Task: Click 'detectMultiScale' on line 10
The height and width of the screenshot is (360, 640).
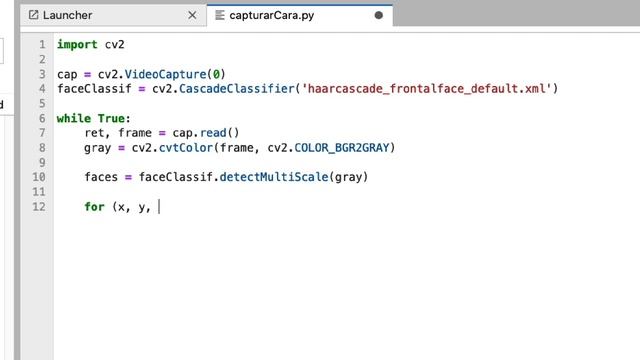Action: click(x=274, y=177)
